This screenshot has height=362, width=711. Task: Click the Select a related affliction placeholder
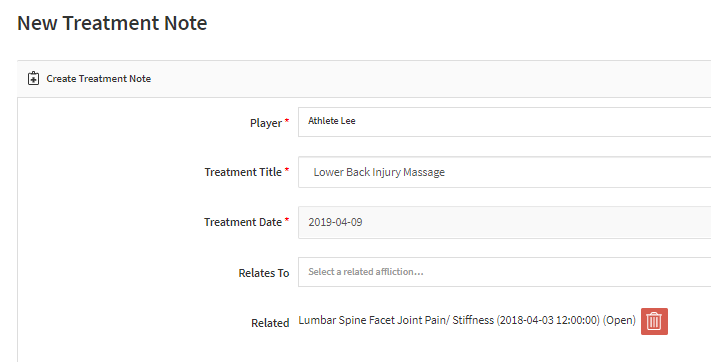coord(366,272)
